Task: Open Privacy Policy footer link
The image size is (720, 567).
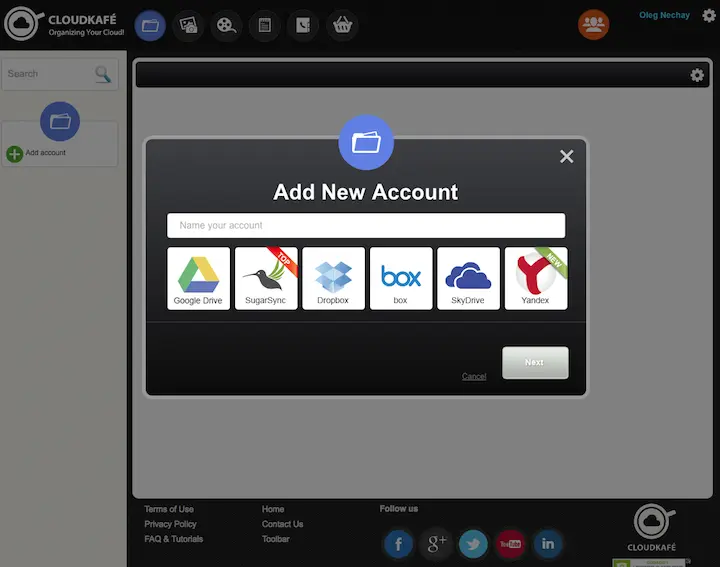Action: click(170, 524)
